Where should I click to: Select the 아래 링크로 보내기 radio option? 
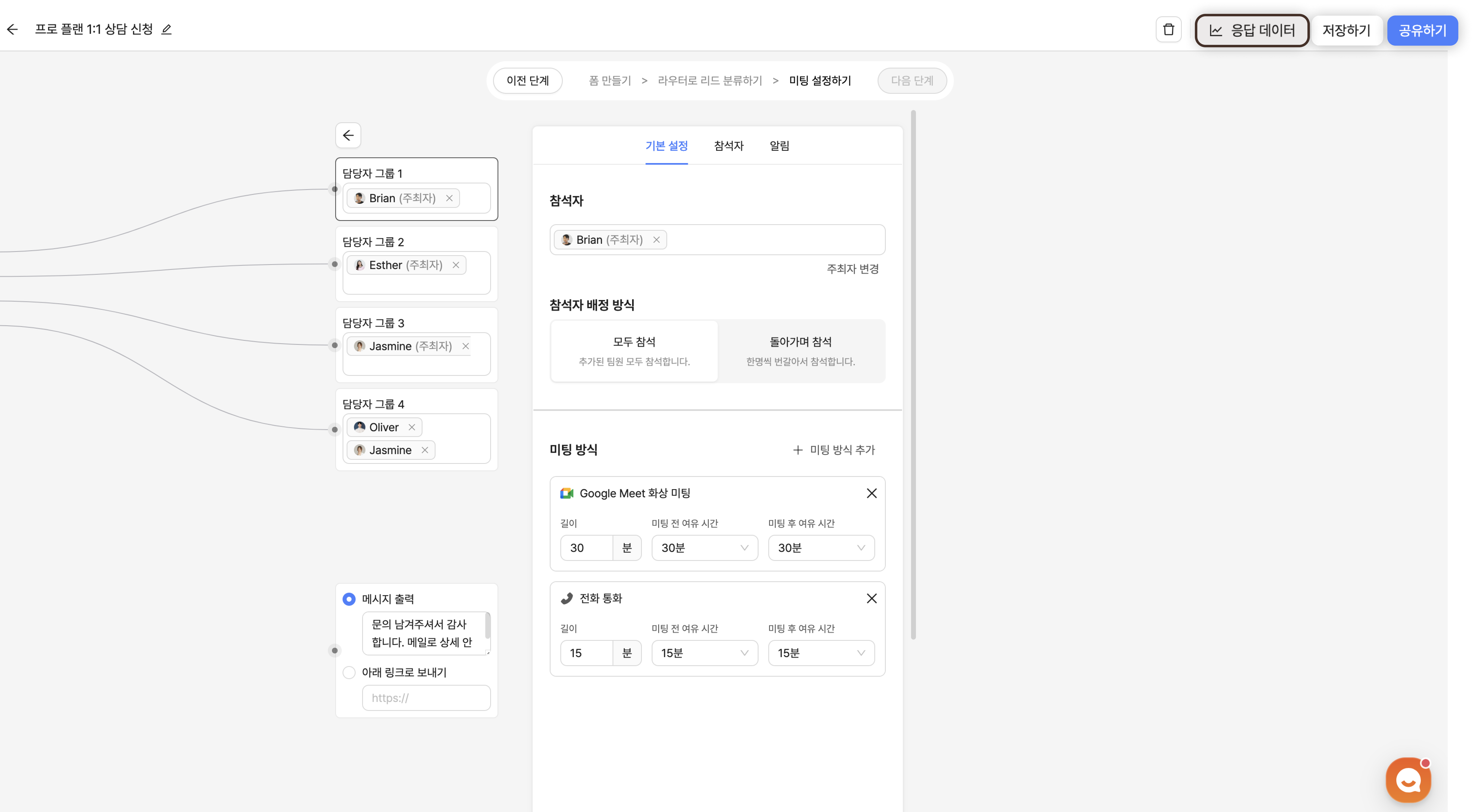(349, 673)
